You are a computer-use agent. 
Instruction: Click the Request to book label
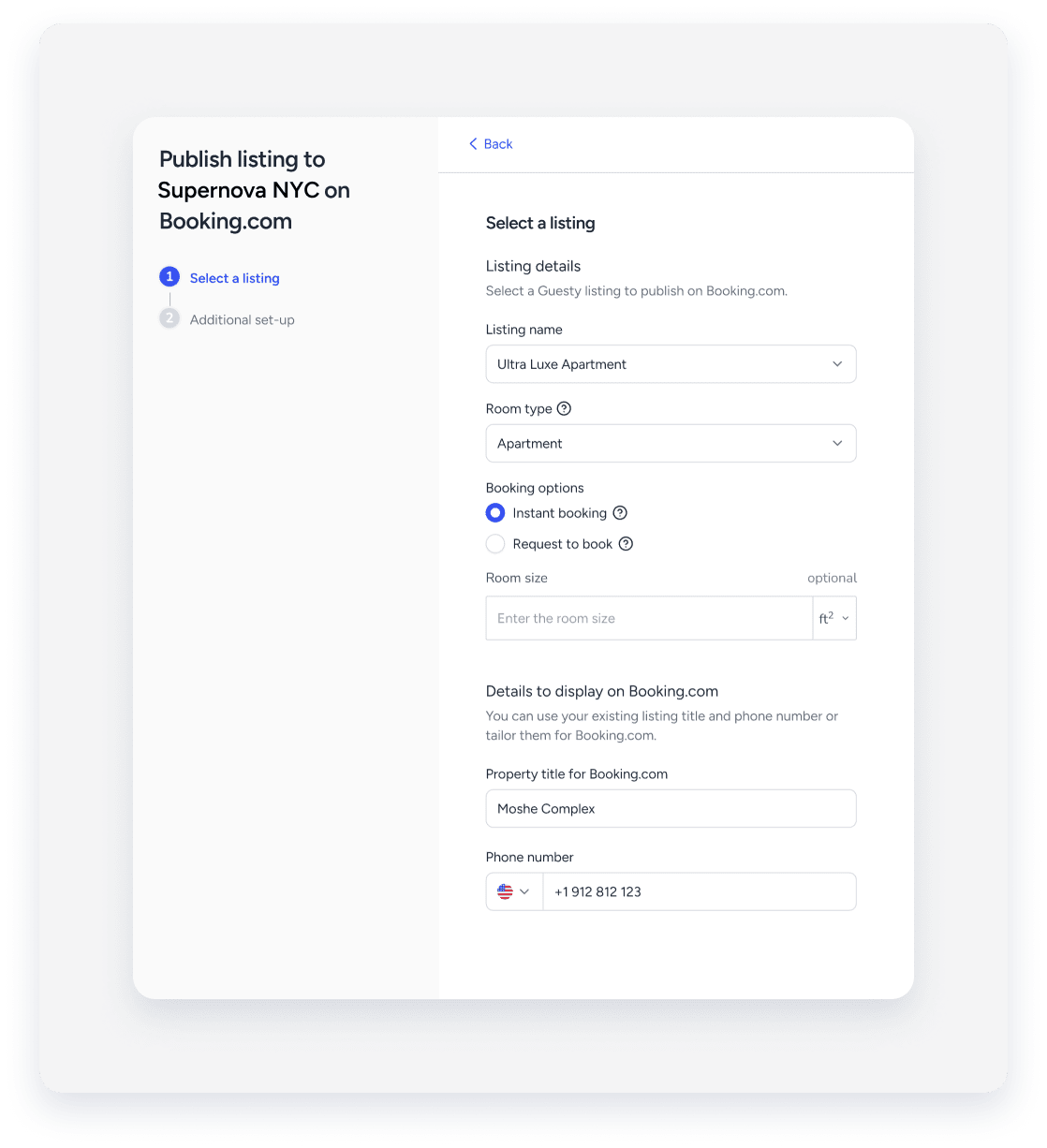563,544
